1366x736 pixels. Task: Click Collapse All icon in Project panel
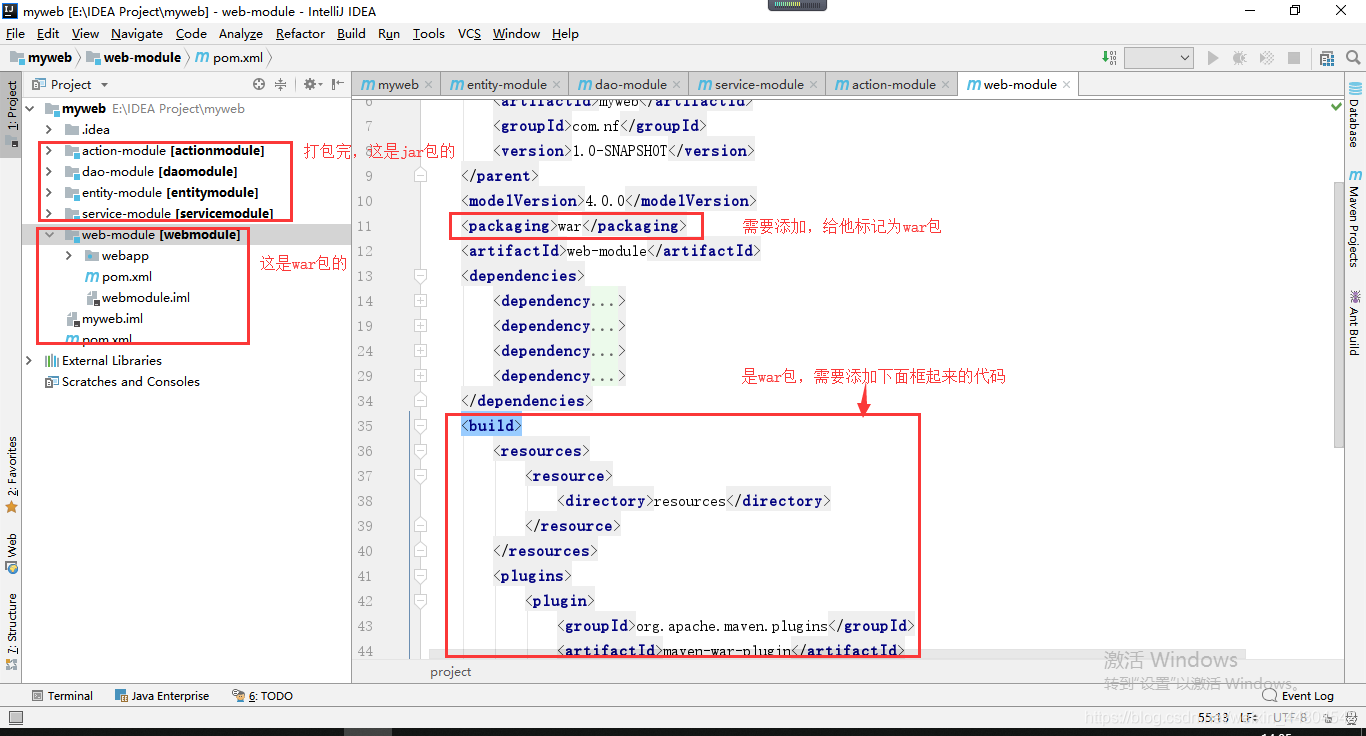click(x=281, y=85)
